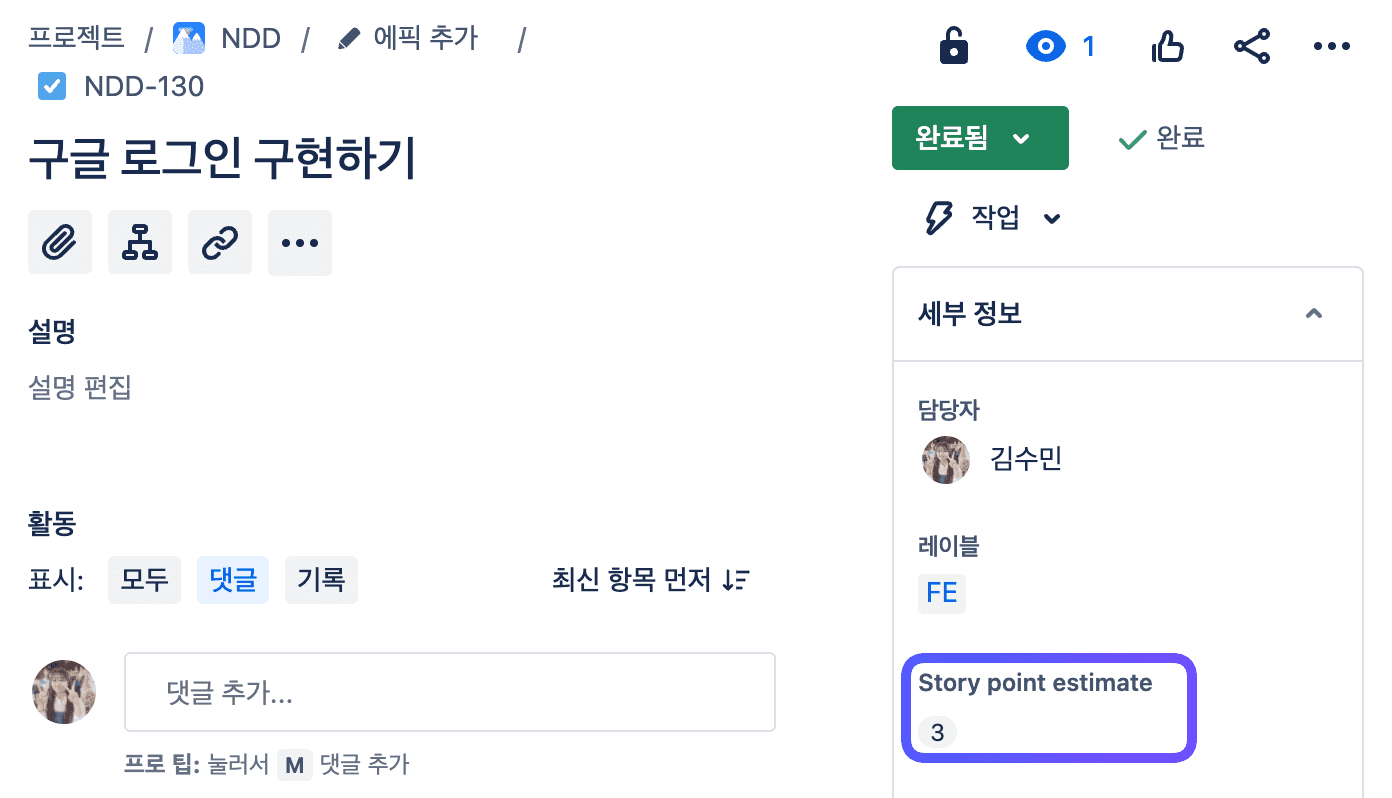This screenshot has height=798, width=1392.
Task: Switch to the 모두 activity tab
Action: pyautogui.click(x=145, y=580)
